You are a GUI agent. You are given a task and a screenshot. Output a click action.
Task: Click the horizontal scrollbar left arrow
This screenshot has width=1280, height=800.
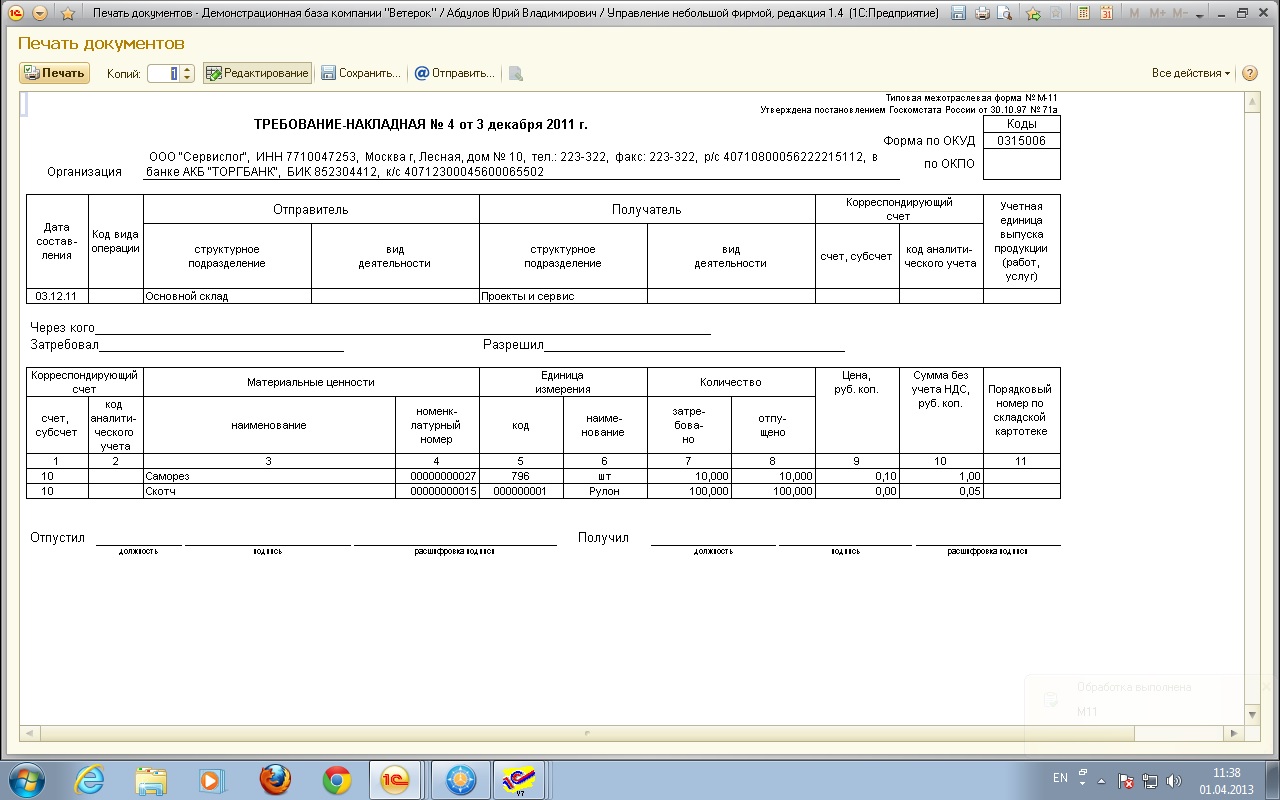tap(28, 732)
